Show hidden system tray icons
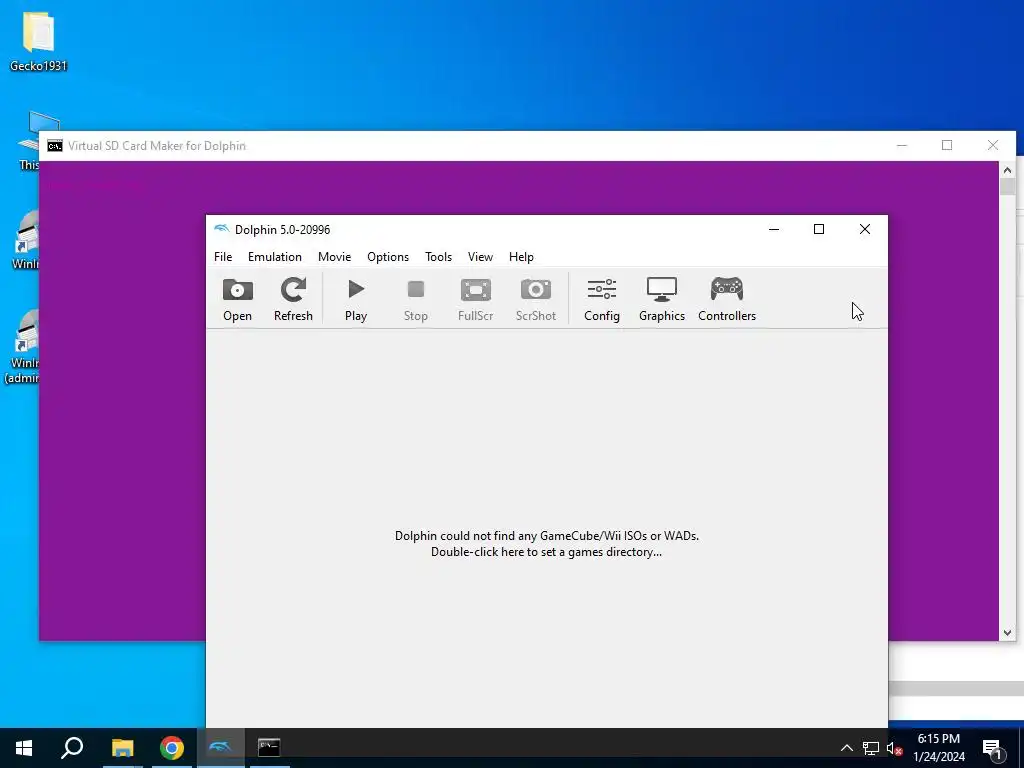Viewport: 1024px width, 768px height. 846,748
